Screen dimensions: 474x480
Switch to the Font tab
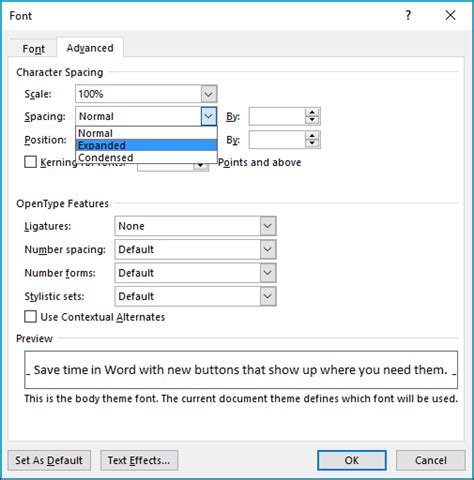[x=33, y=49]
